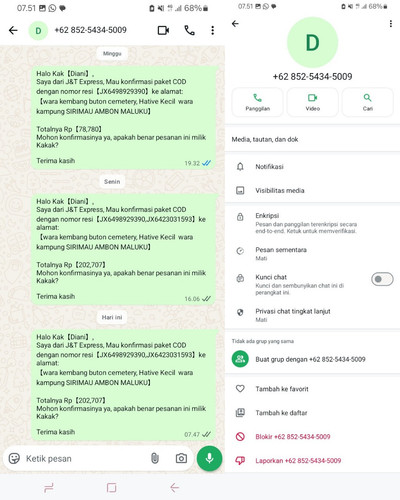Tap the Ketik pesan input field
The height and width of the screenshot is (500, 400).
[85, 459]
